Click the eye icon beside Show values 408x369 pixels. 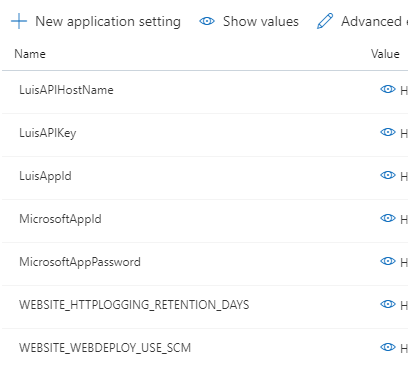pos(207,21)
